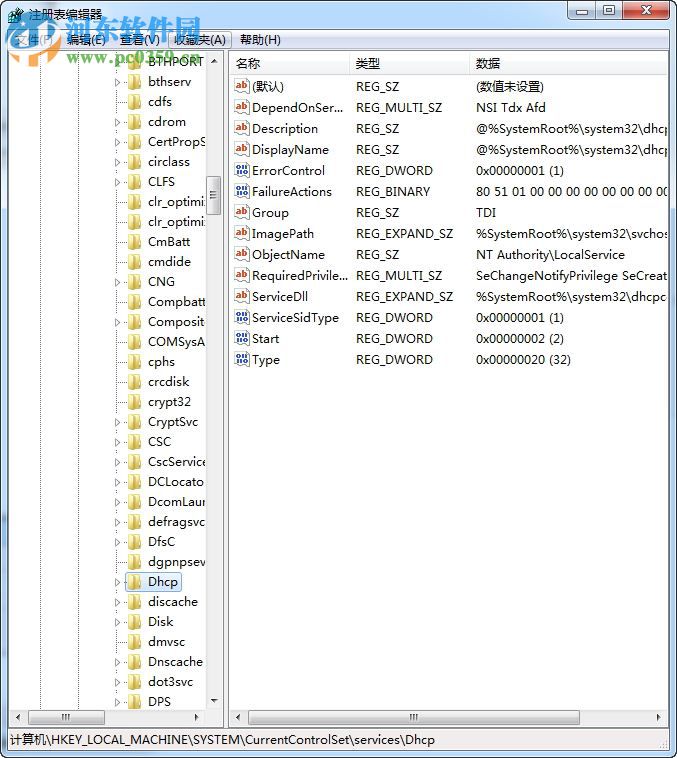The height and width of the screenshot is (758, 677).
Task: Expand the dot3svc tree node
Action: coord(118,682)
